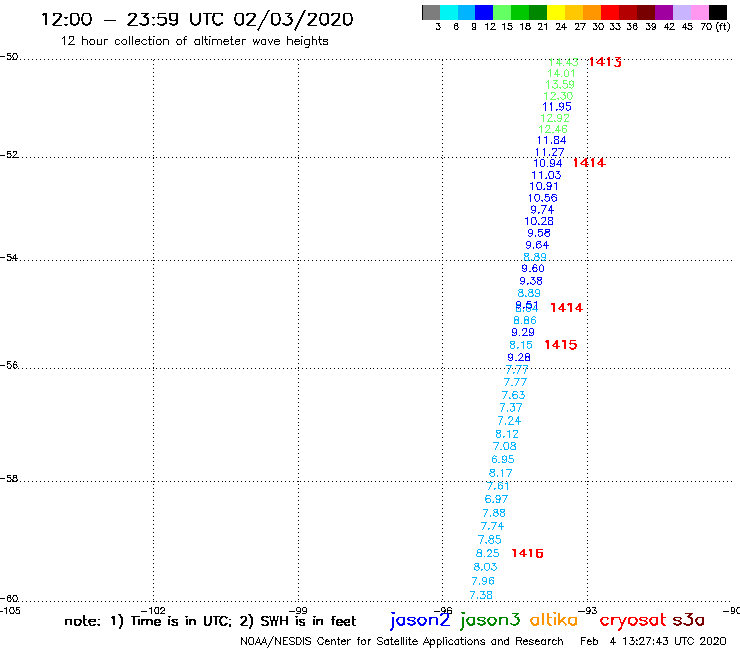Click wave height value 6.95
740x650 pixels.
503,459
